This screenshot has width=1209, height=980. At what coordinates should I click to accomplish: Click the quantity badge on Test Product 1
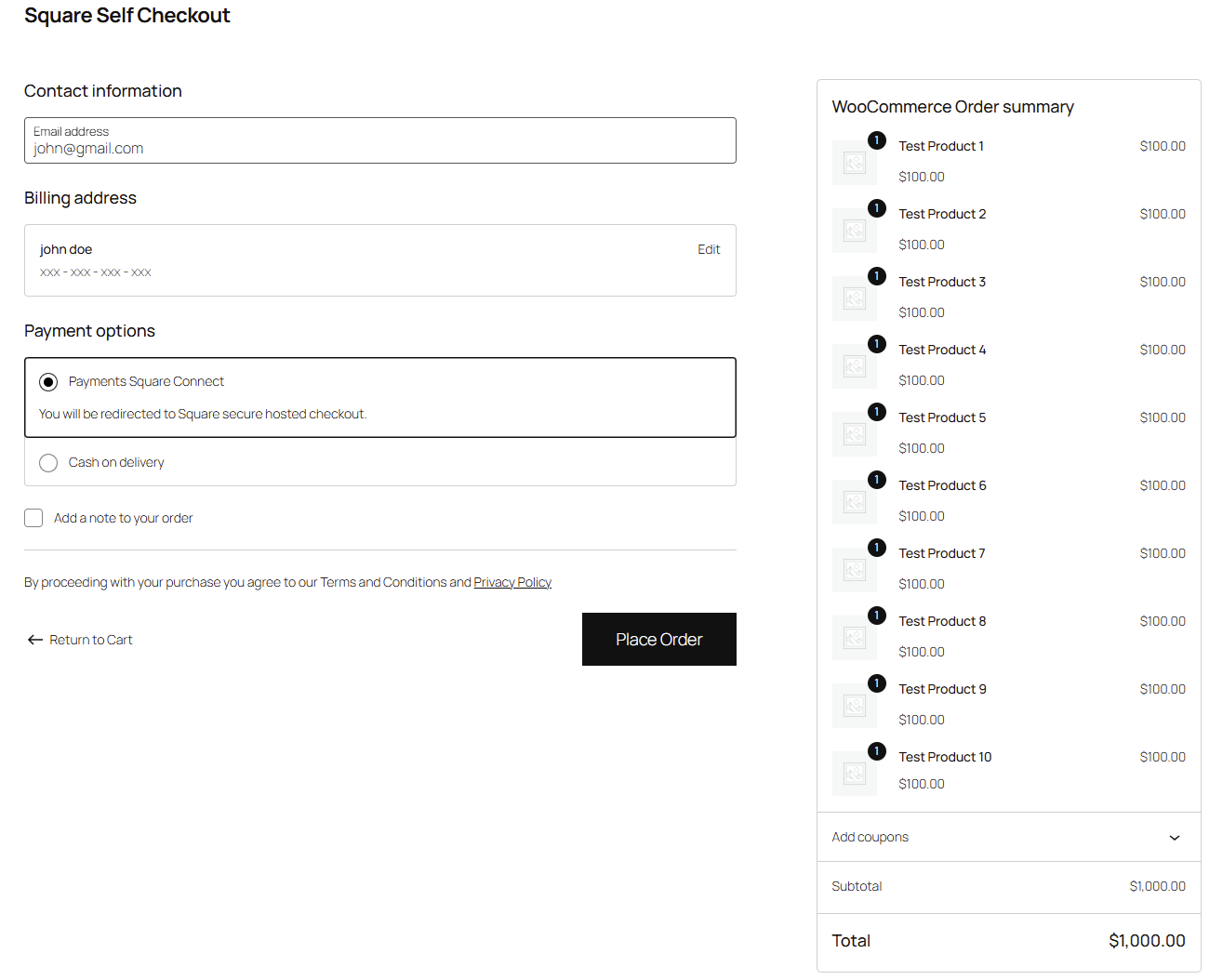click(876, 140)
